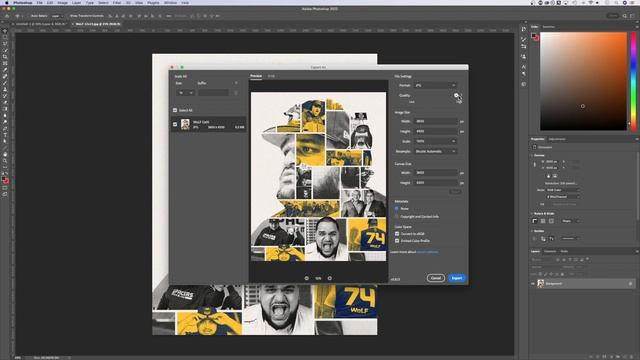Open Photoshop search magnifier icon
This screenshot has height=360, width=640.
tap(624, 16)
